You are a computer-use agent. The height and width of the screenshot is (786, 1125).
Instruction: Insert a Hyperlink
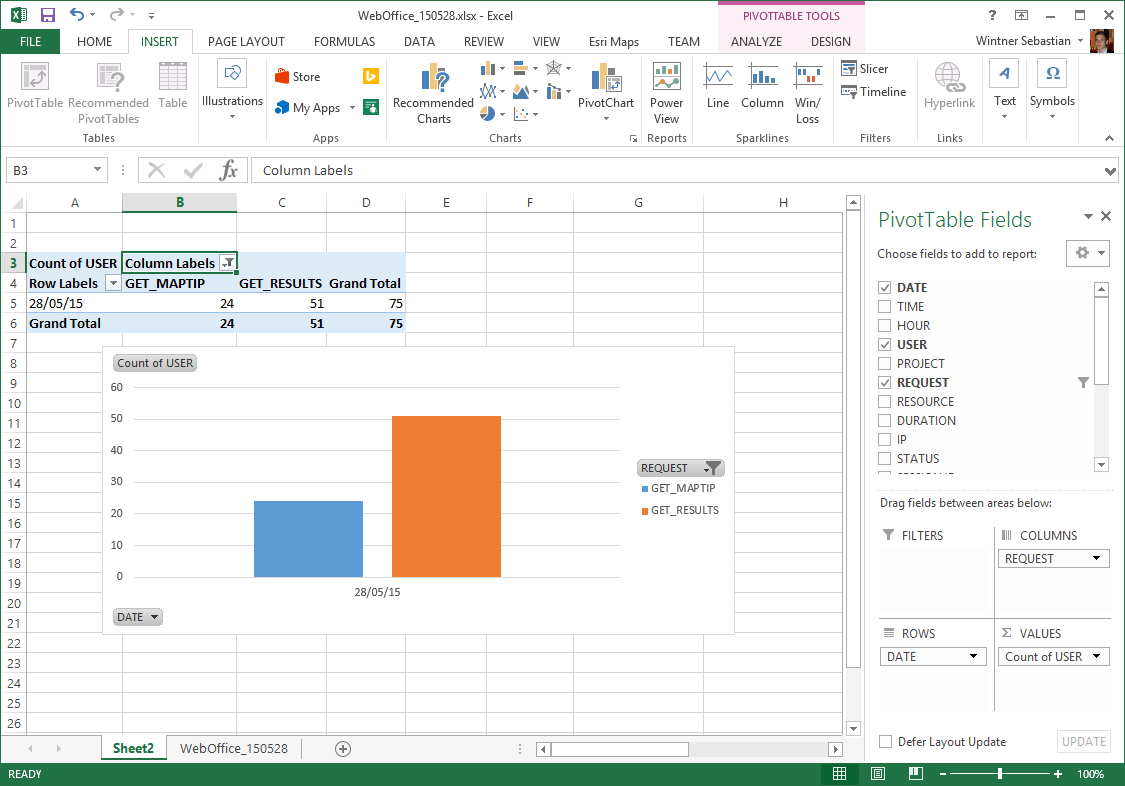click(948, 92)
